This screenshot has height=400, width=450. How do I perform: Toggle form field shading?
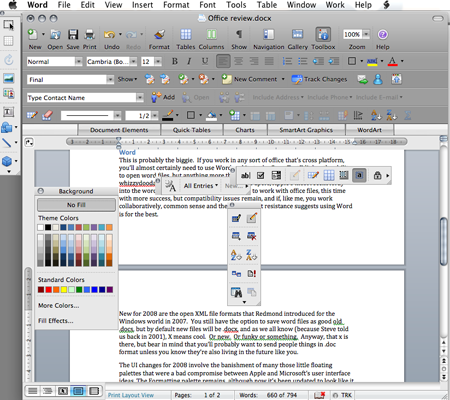coord(359,175)
